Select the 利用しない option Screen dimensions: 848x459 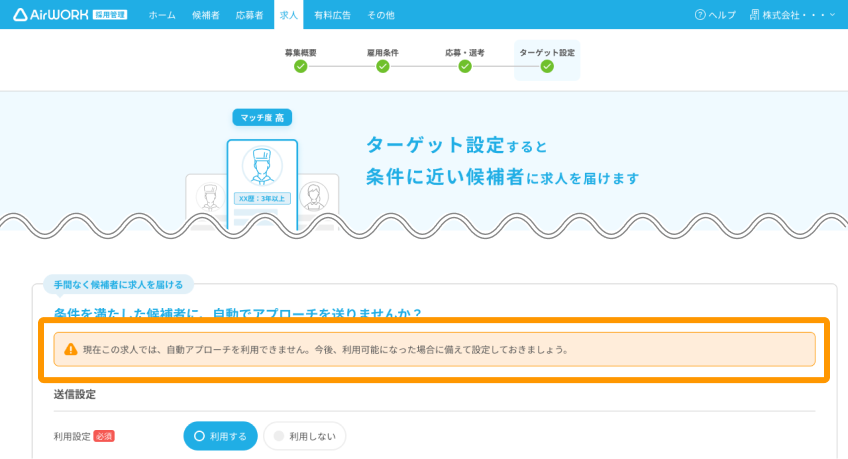point(304,436)
